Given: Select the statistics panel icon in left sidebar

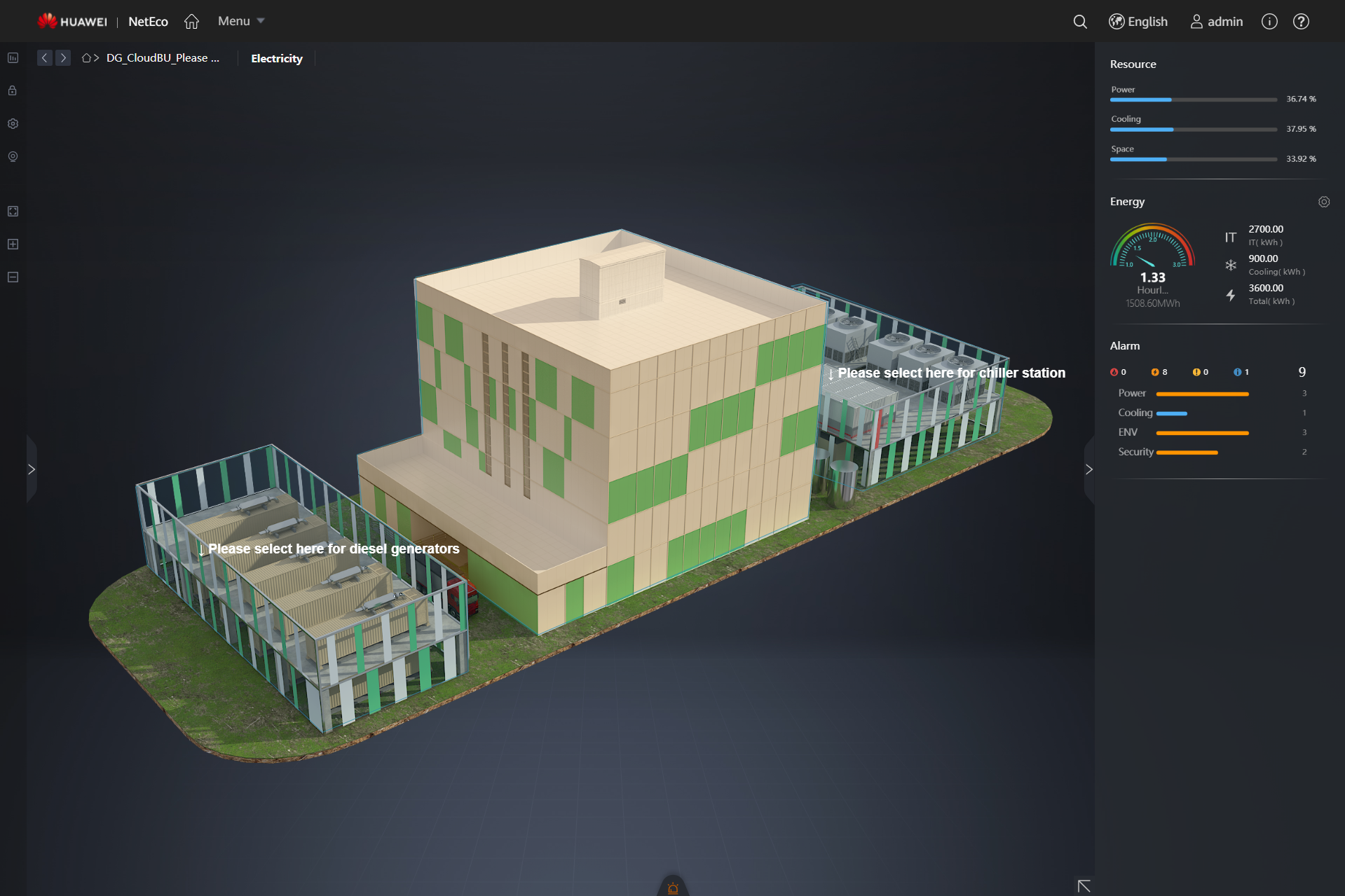Looking at the screenshot, I should (13, 57).
